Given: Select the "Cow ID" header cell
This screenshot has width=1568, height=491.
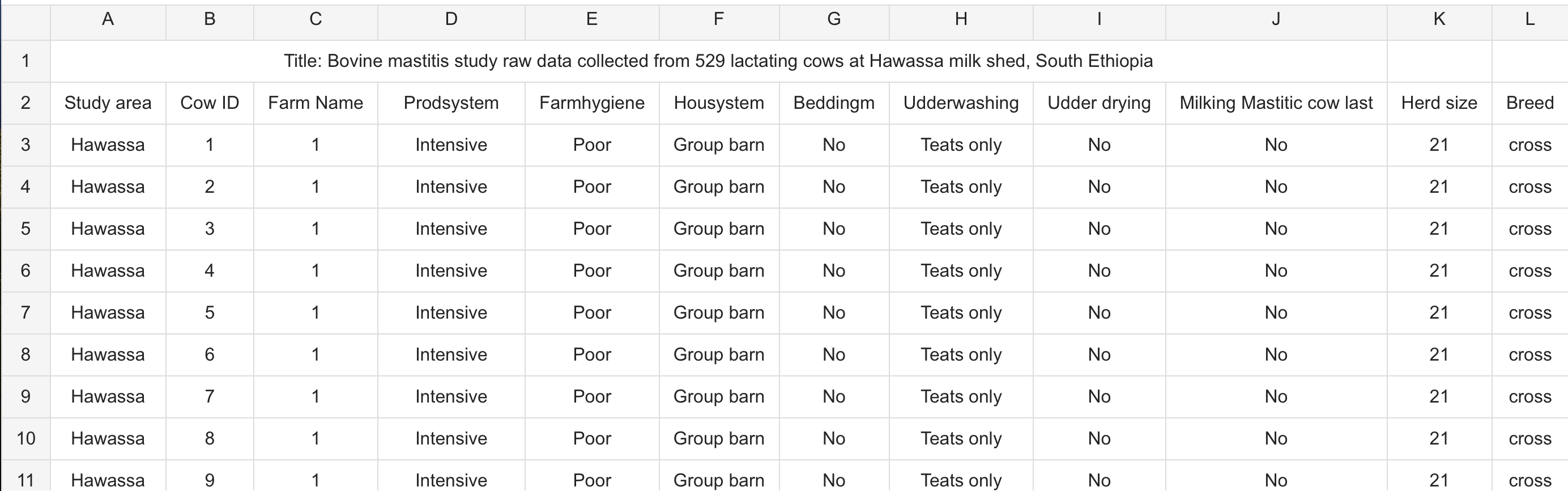Looking at the screenshot, I should coord(210,103).
